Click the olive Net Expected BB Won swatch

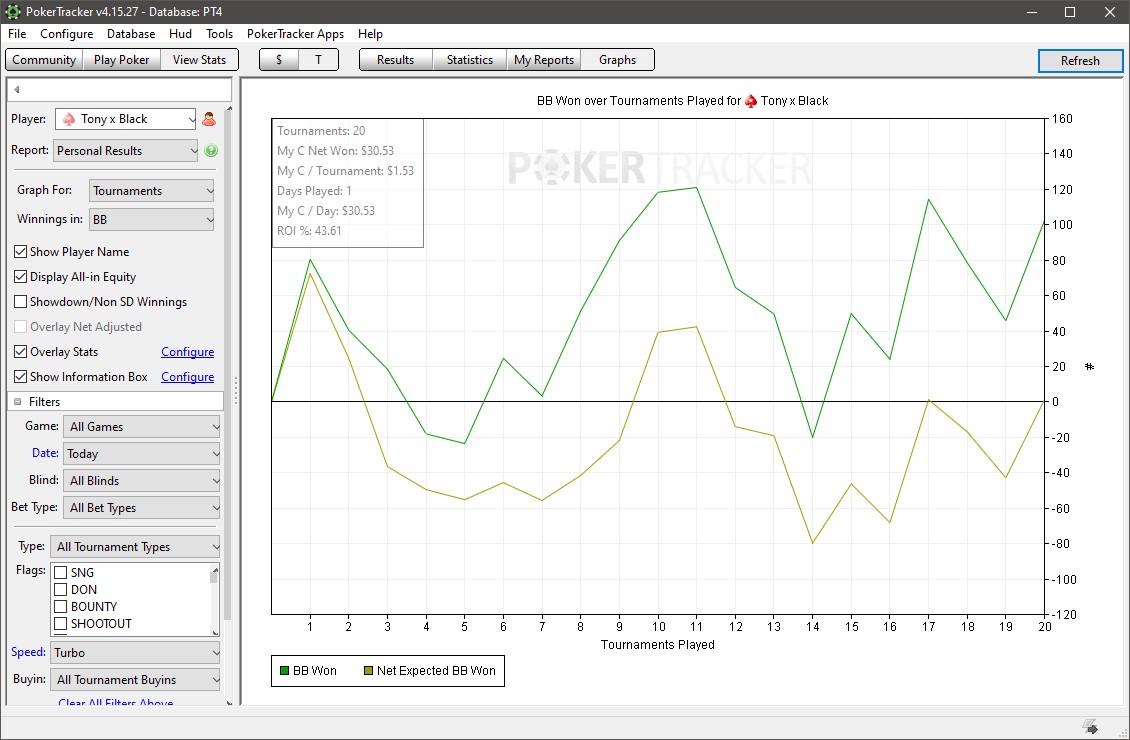[x=368, y=671]
